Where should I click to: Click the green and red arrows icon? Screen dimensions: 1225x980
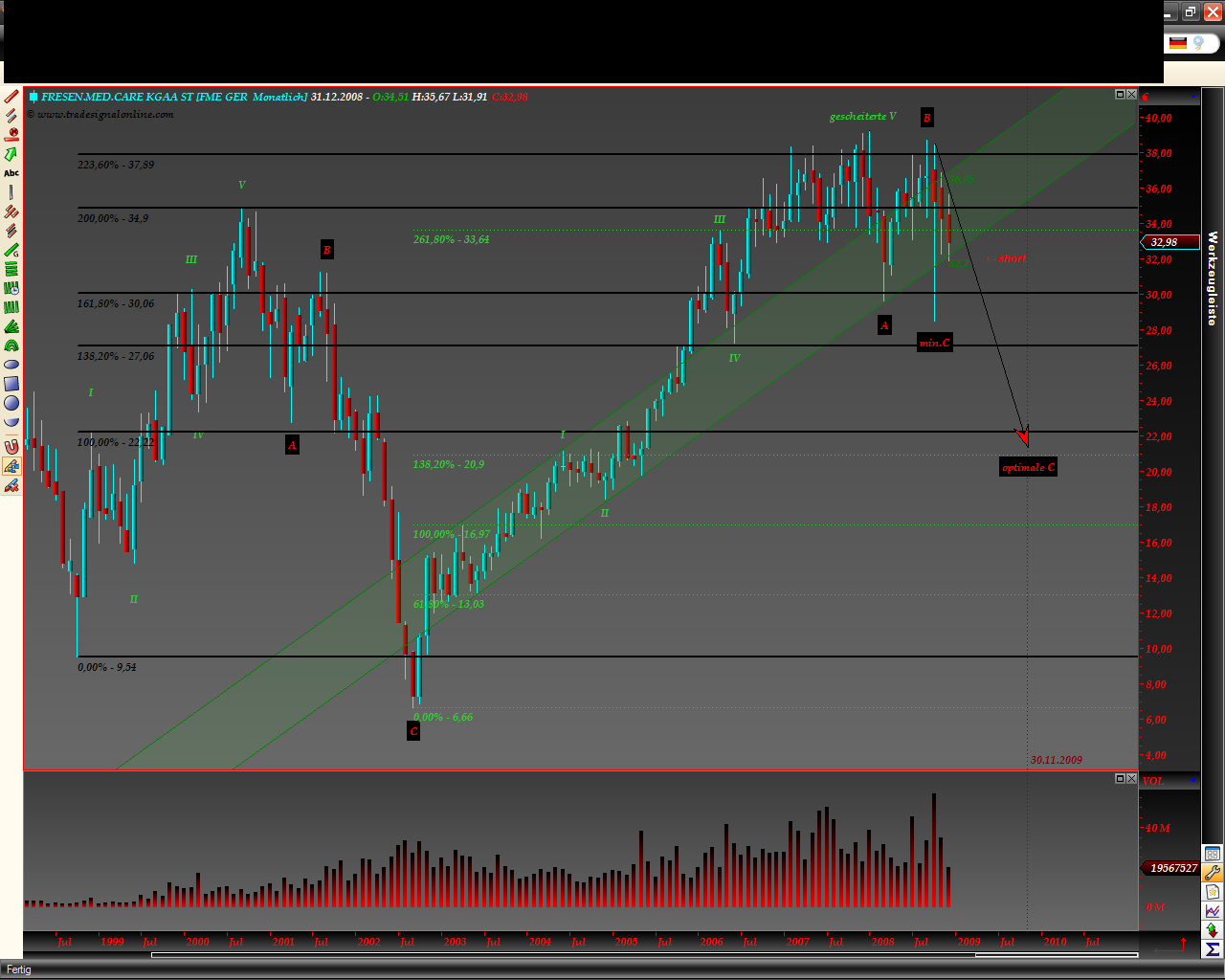click(1213, 930)
